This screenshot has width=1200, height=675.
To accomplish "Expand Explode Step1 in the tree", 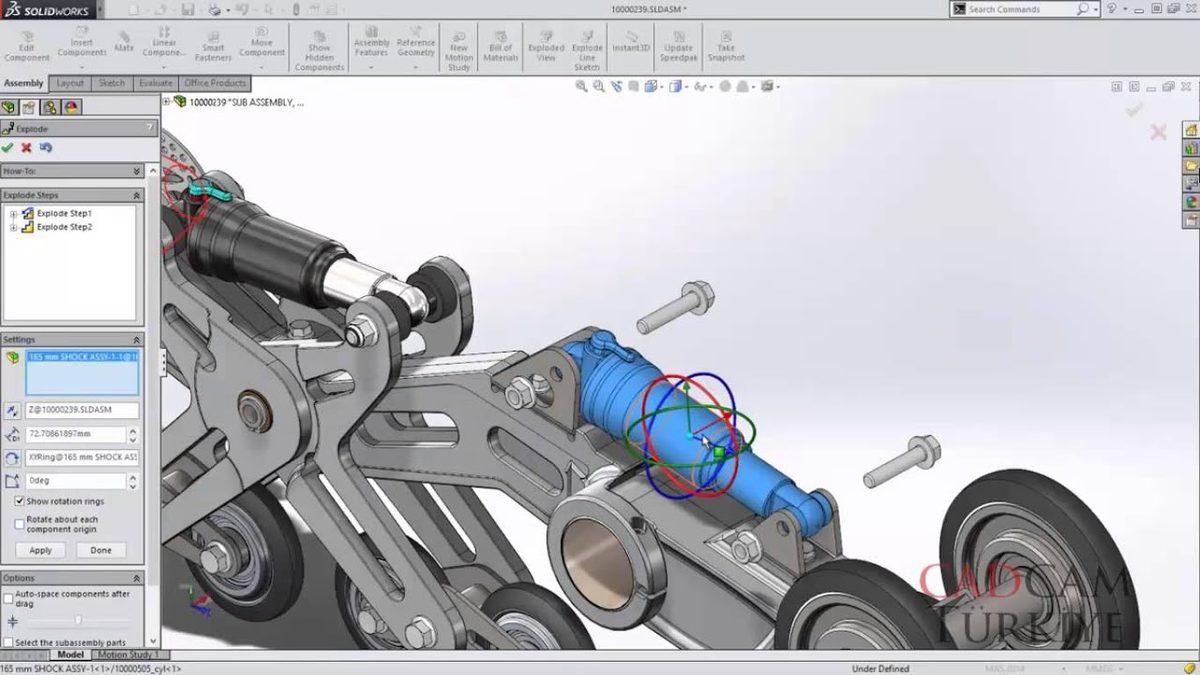I will [x=14, y=212].
